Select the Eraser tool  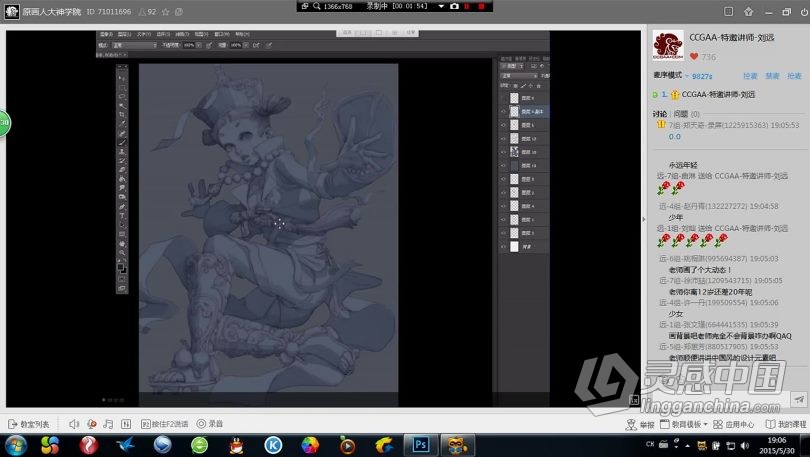(x=122, y=170)
